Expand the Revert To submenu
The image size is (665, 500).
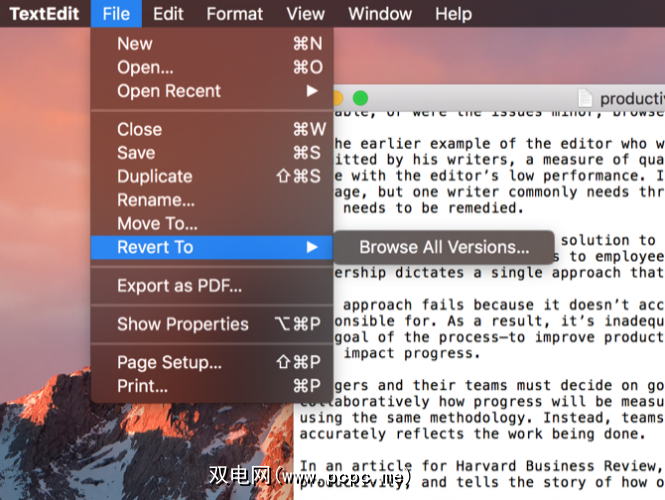212,247
